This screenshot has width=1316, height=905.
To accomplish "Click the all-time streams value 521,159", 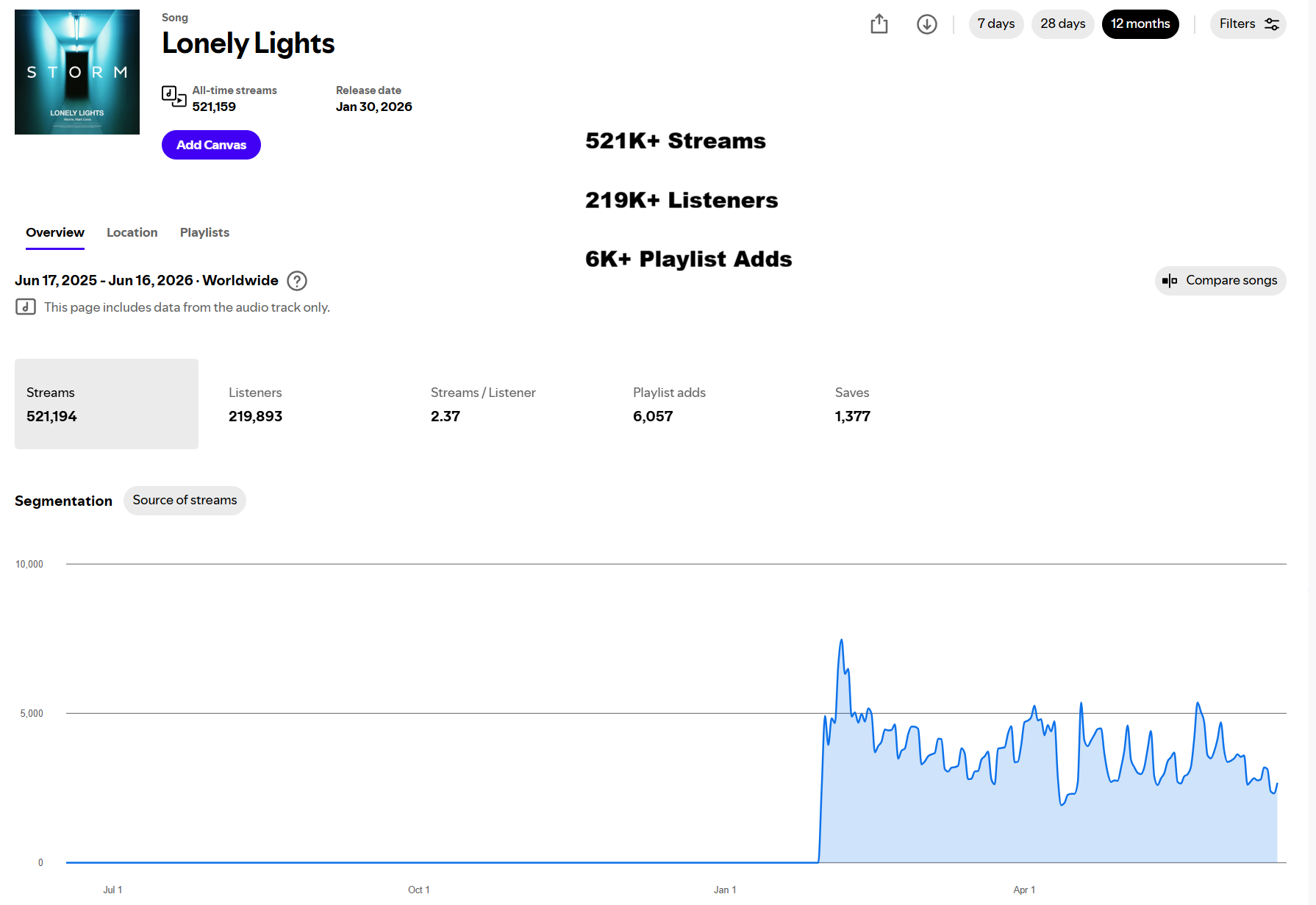I will (x=214, y=107).
